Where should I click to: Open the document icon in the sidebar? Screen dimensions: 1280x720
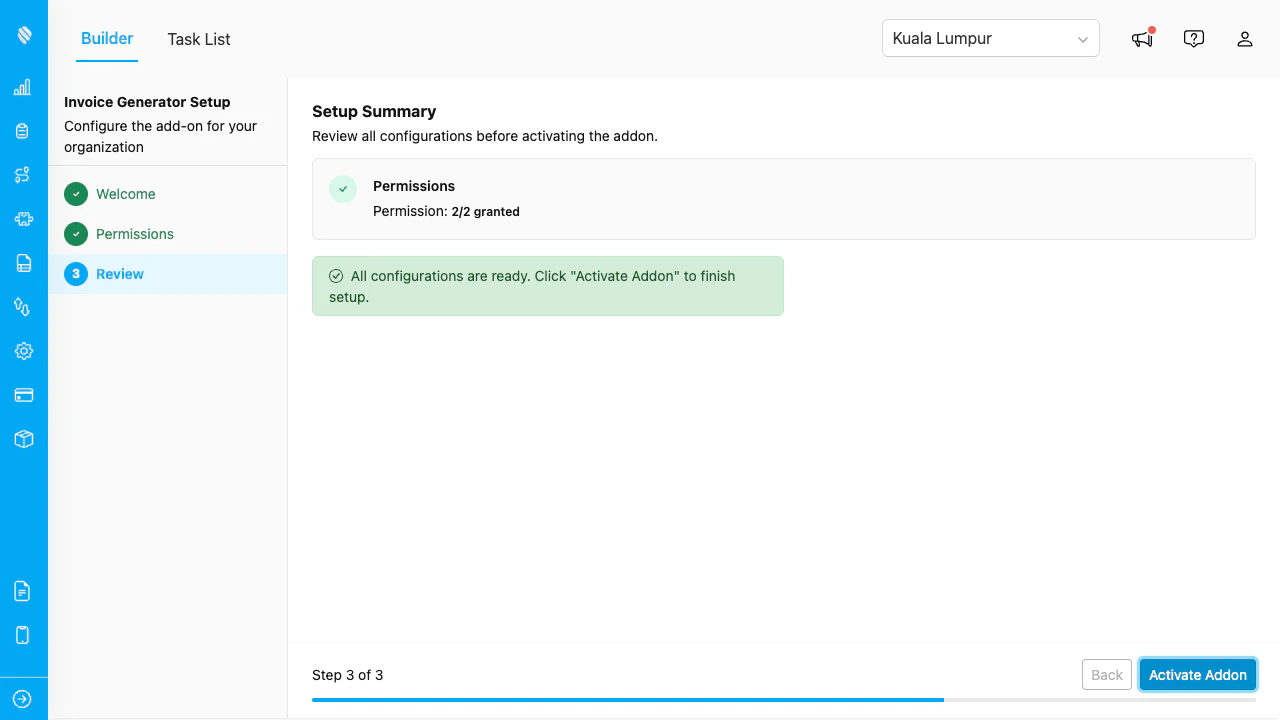22,263
